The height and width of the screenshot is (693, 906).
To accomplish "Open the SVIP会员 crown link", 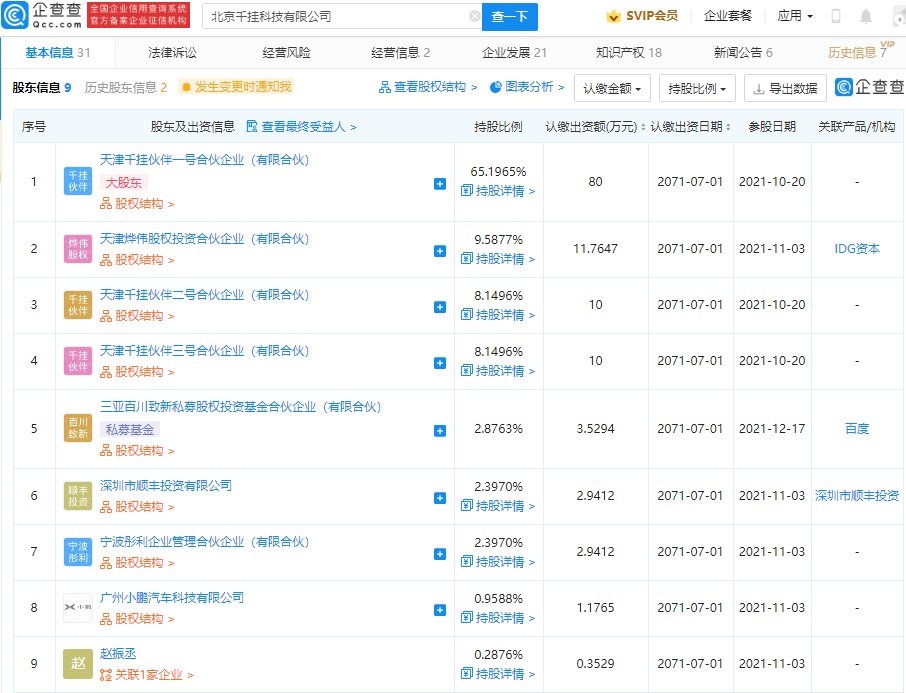I will pos(642,16).
